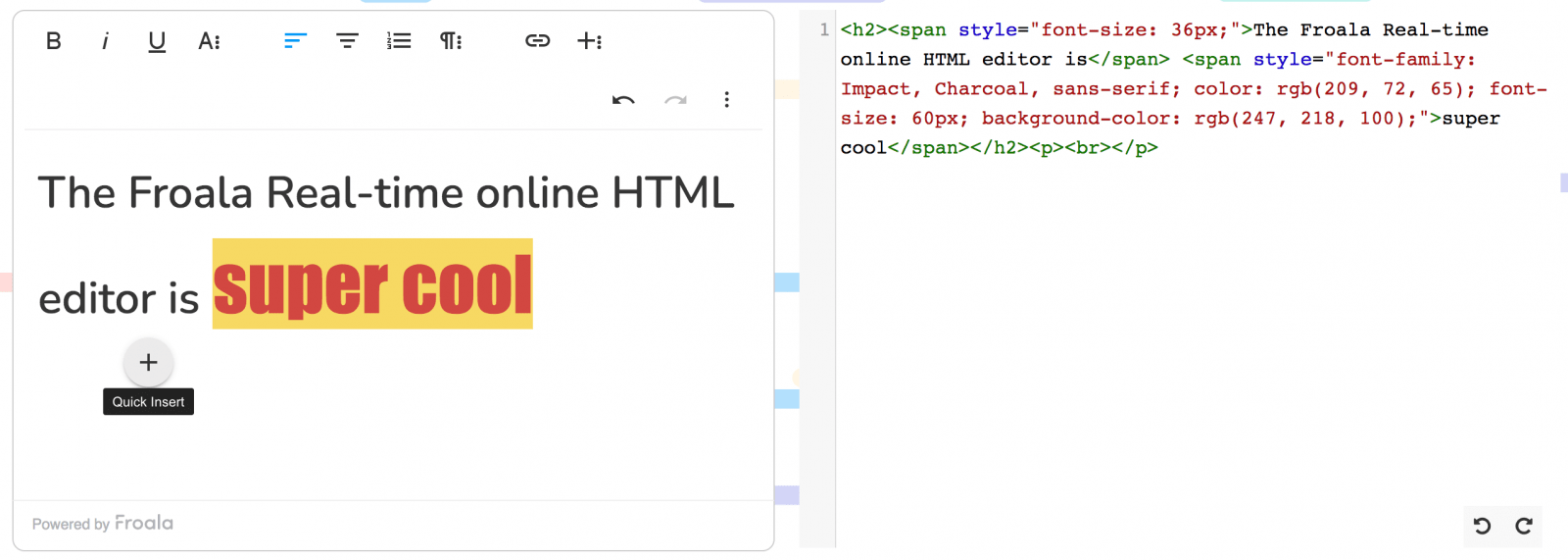The image size is (1568, 560).
Task: Toggle underline formatting
Action: click(157, 41)
